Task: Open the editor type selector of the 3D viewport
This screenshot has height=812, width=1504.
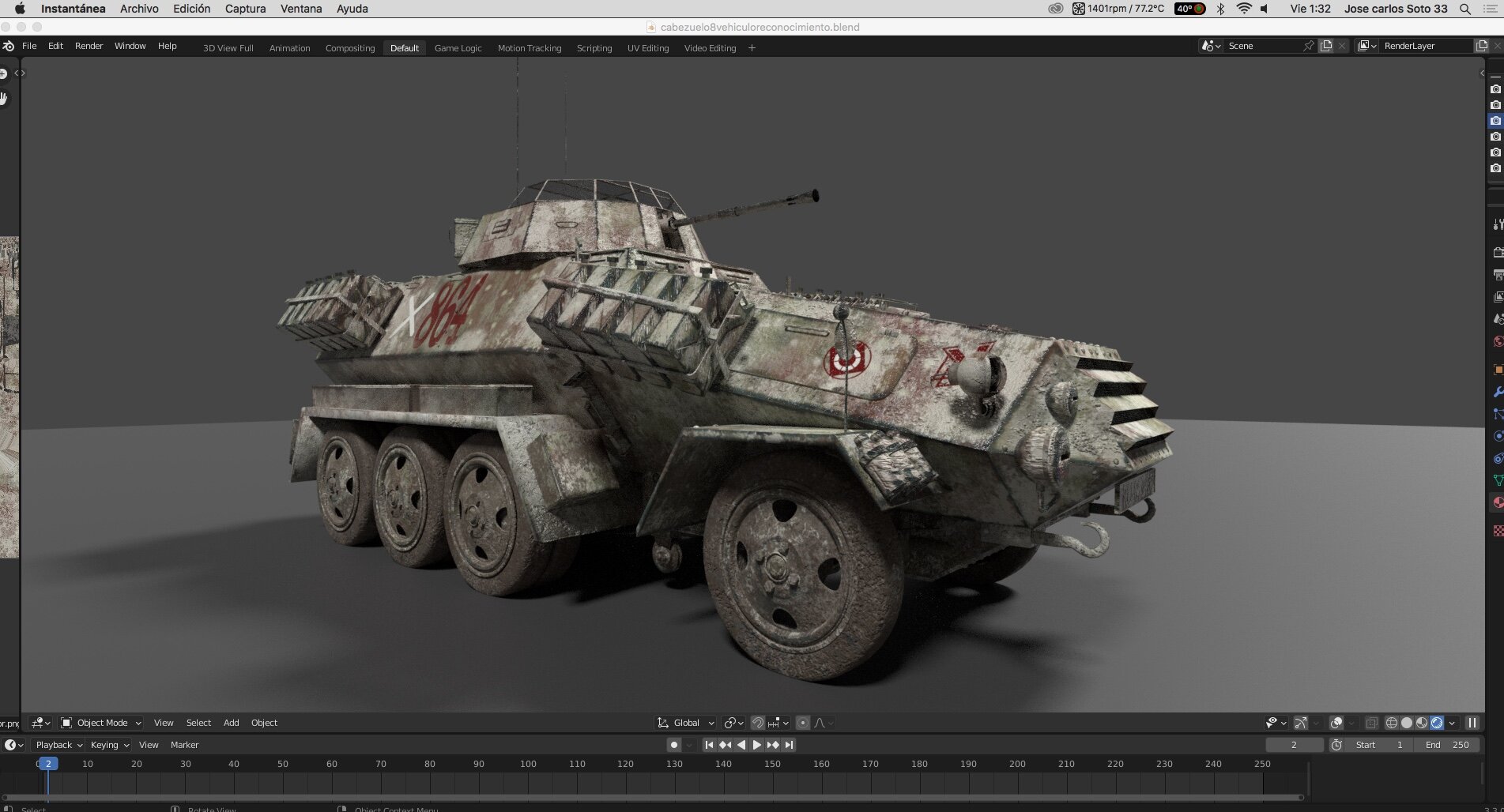Action: [x=41, y=723]
